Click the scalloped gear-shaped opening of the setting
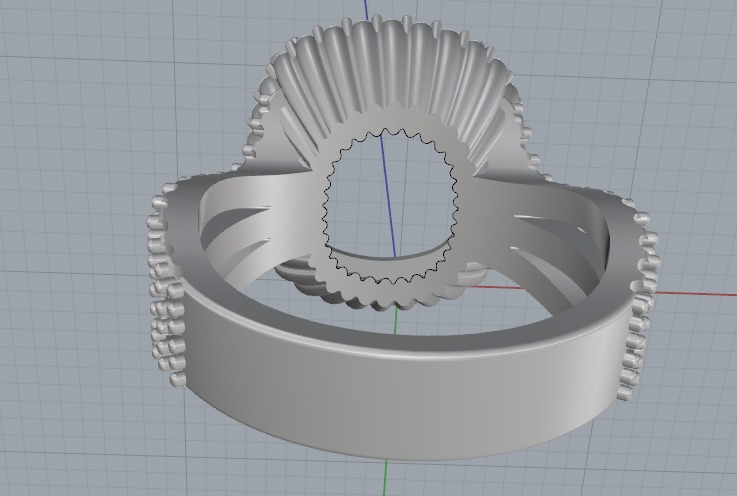Image resolution: width=737 pixels, height=496 pixels. tap(390, 207)
